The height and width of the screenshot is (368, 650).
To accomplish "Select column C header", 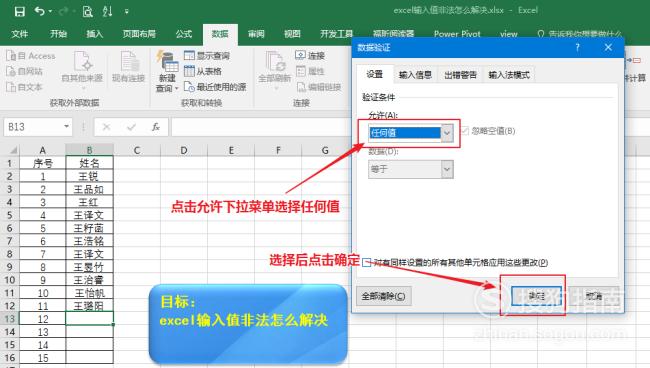I will pos(137,150).
